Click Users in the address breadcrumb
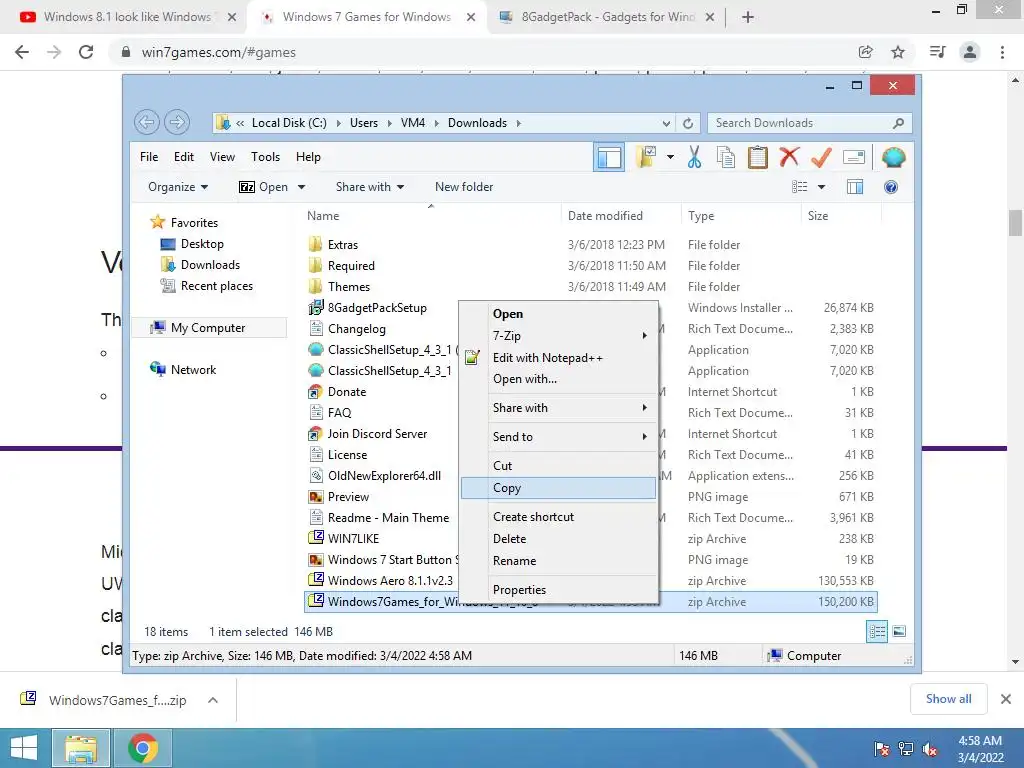The width and height of the screenshot is (1024, 768). [x=364, y=123]
